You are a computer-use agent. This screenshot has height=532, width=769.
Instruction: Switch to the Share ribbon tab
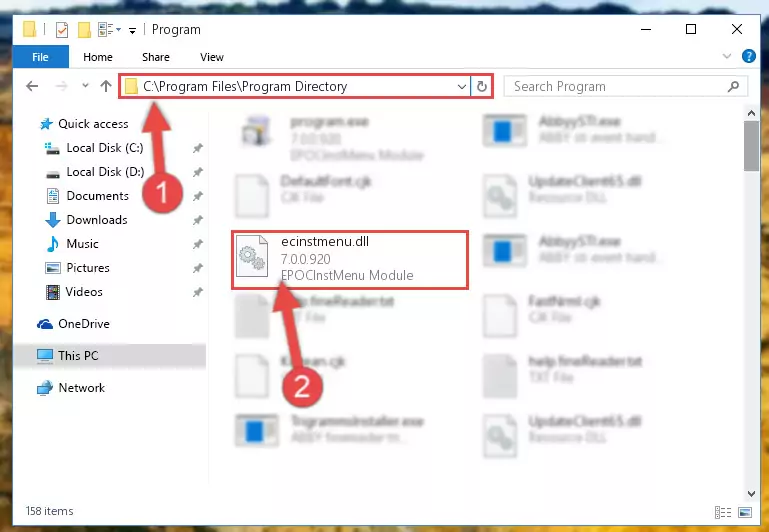(155, 57)
